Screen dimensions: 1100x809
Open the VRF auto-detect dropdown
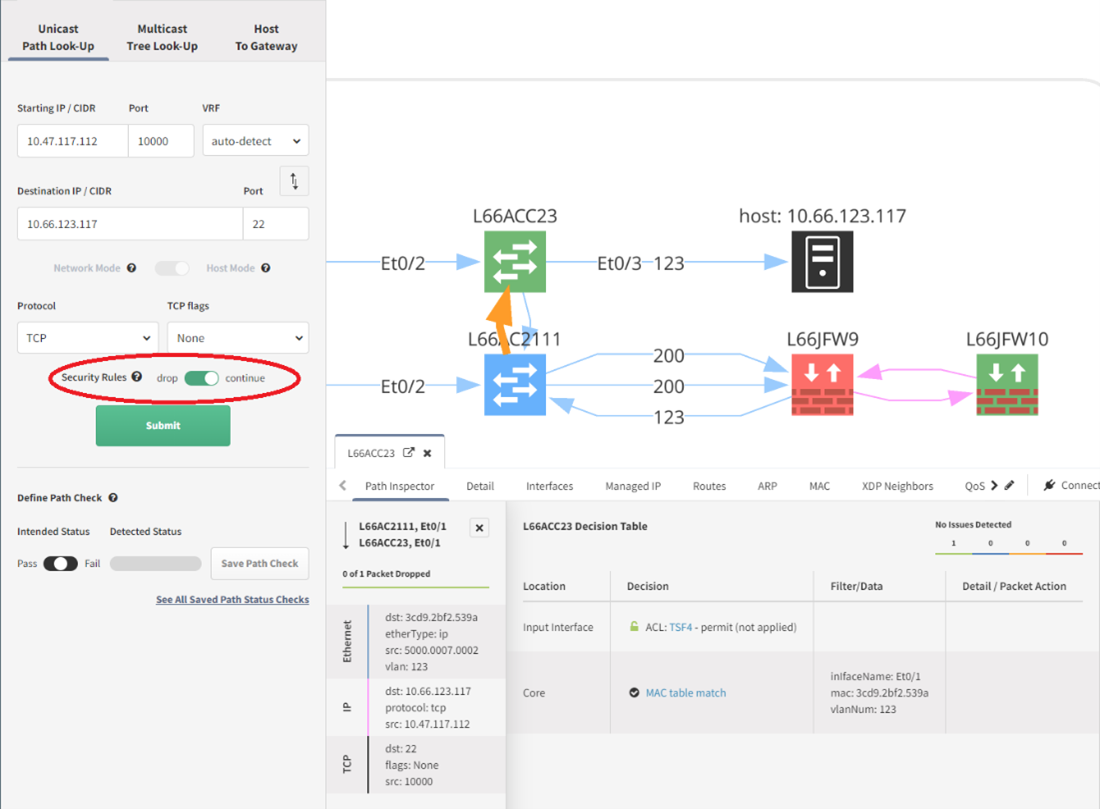point(255,140)
